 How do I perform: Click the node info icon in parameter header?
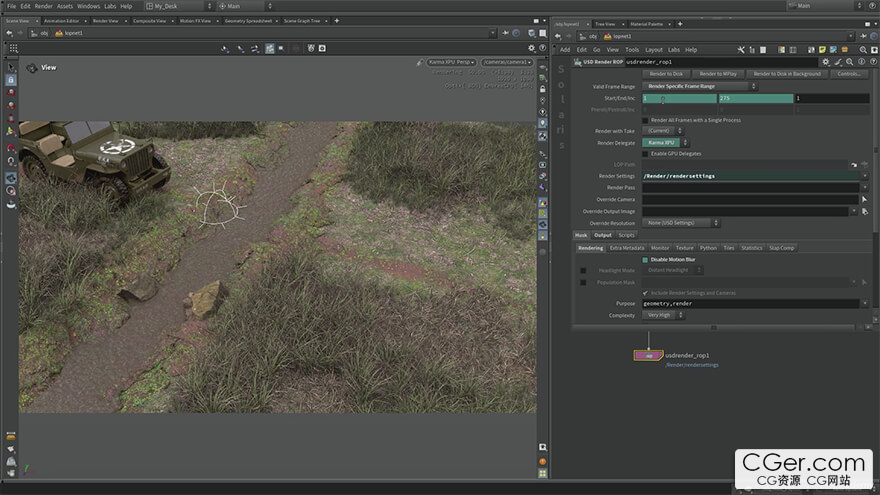861,62
